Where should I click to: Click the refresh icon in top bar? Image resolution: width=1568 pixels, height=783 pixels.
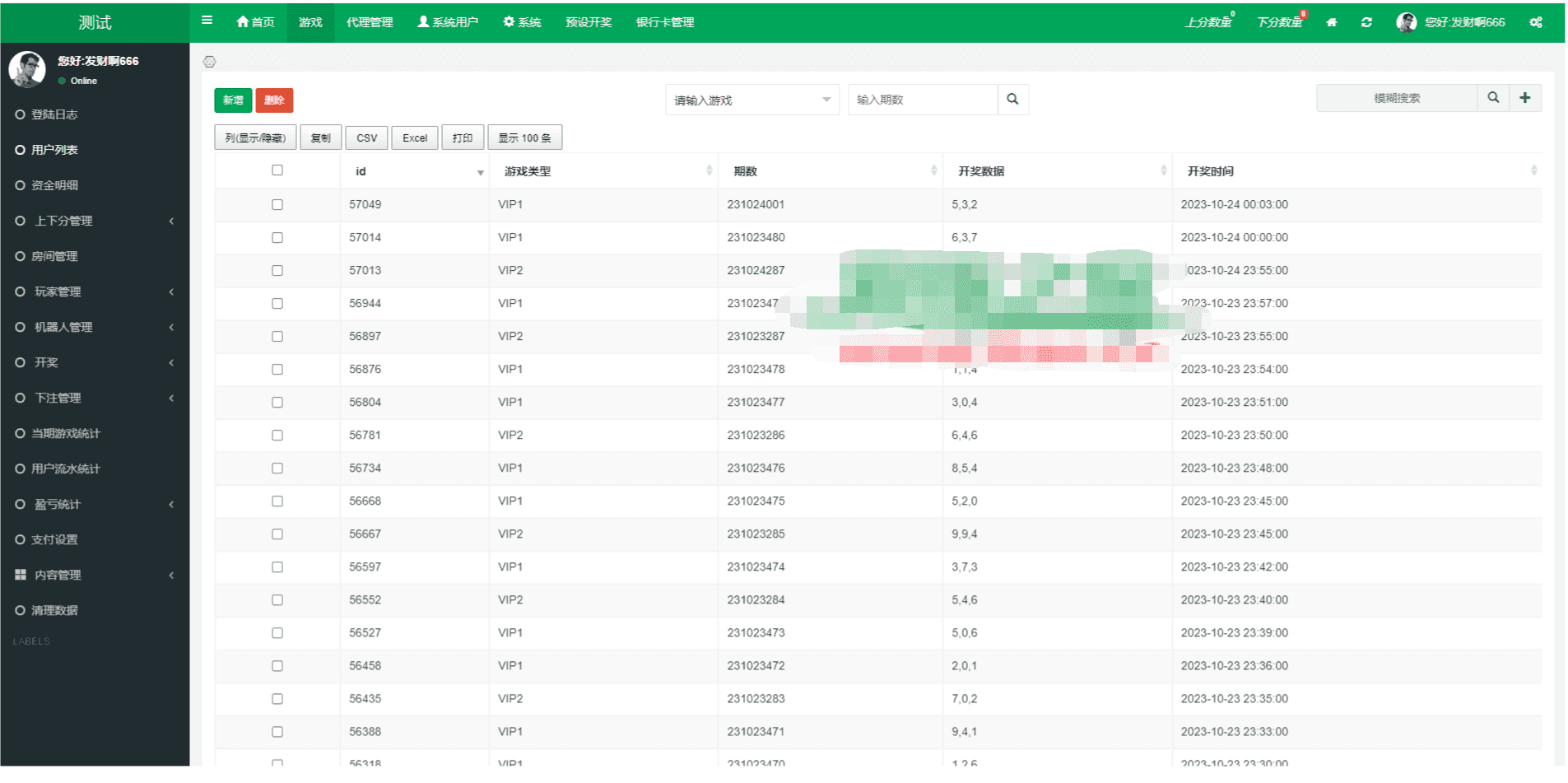1366,22
